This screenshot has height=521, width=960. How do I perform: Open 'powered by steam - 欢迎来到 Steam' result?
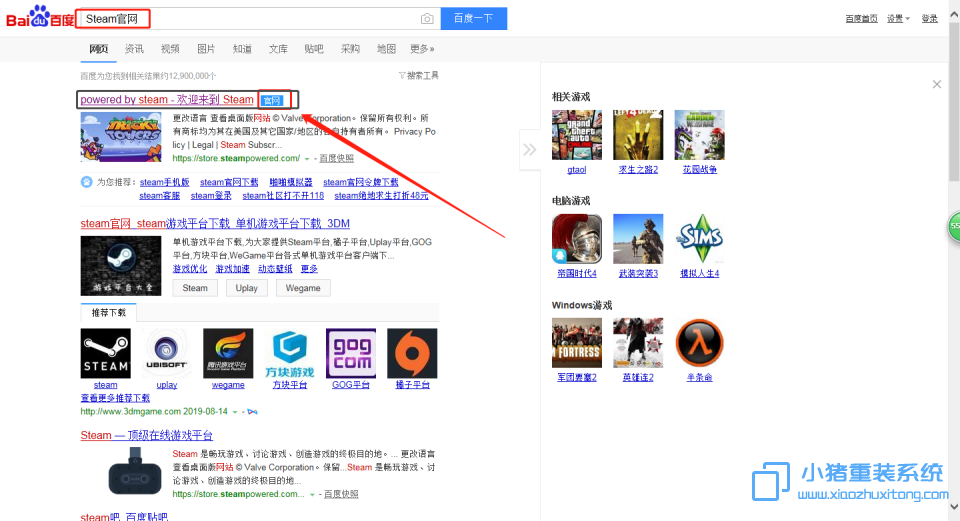click(x=167, y=99)
